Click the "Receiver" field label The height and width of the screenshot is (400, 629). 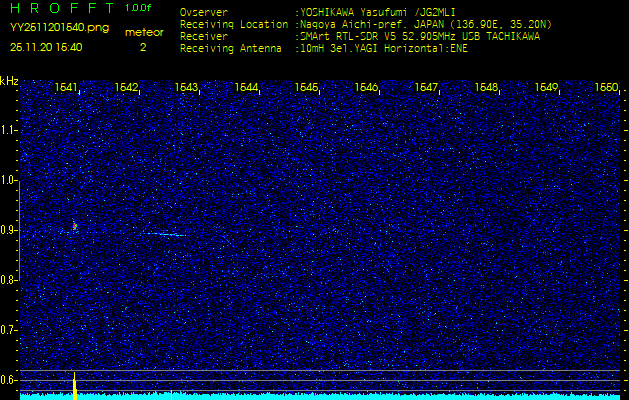204,37
